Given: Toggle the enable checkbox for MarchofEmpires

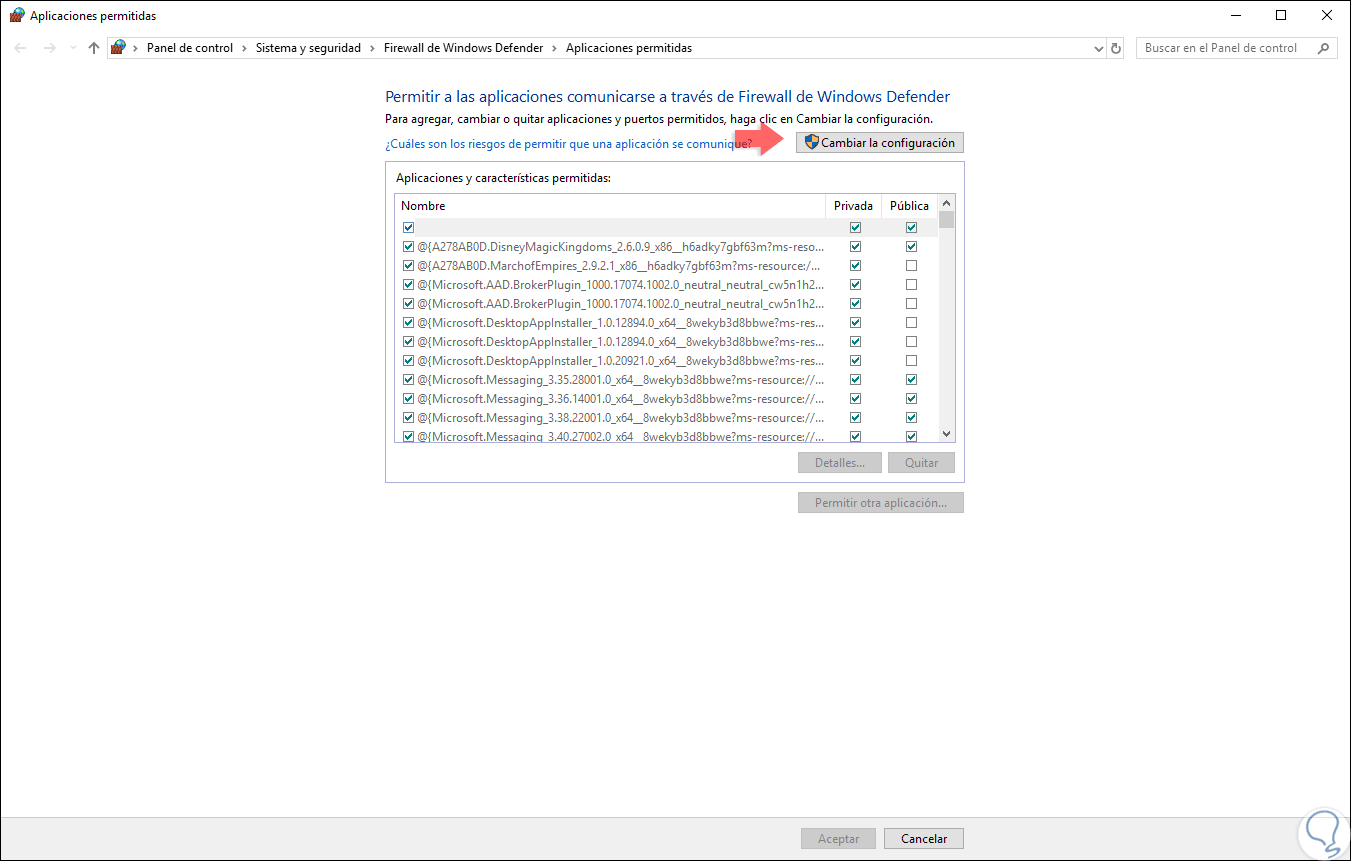Looking at the screenshot, I should click(x=408, y=266).
